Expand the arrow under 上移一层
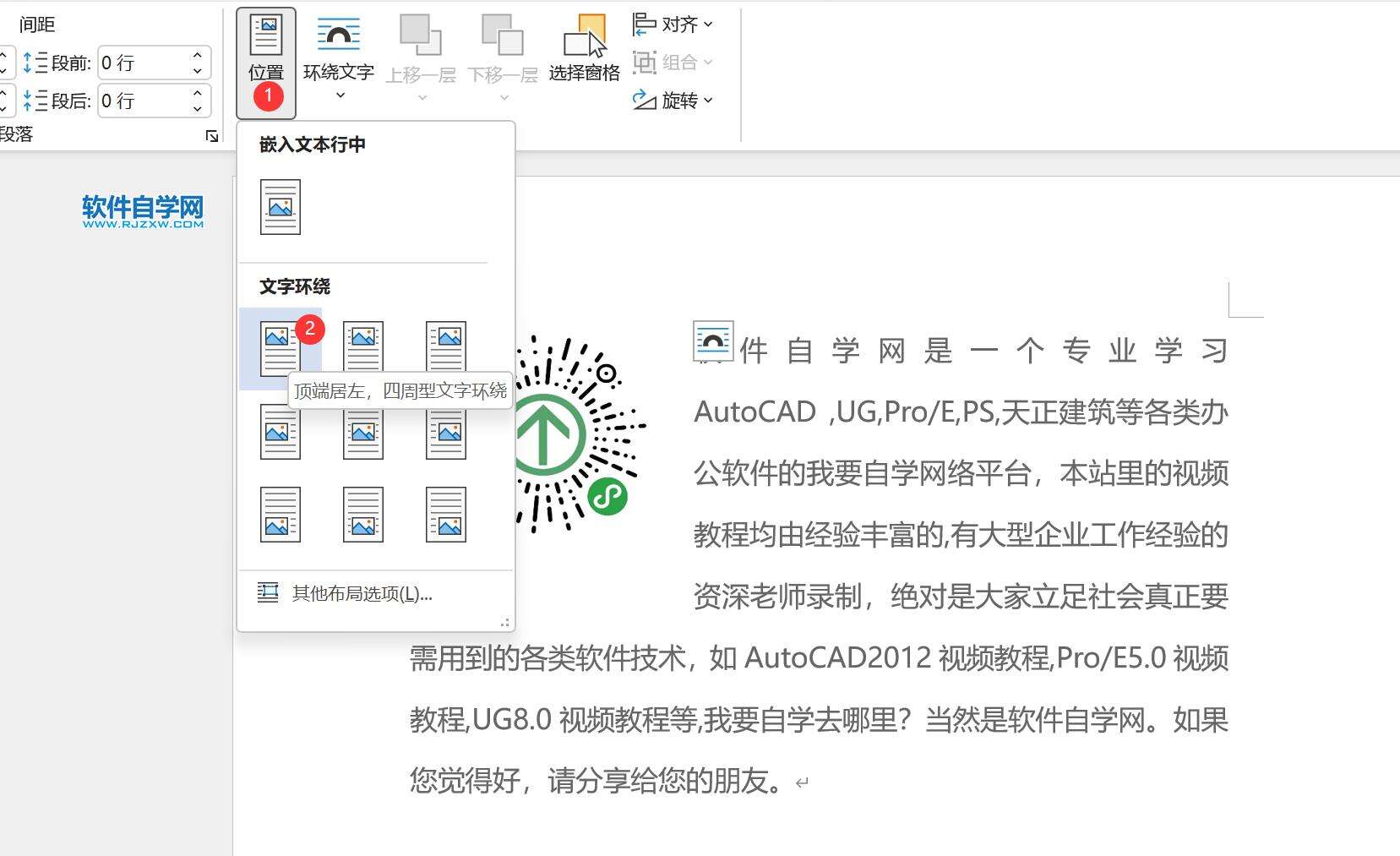The image size is (1400, 856). (422, 98)
